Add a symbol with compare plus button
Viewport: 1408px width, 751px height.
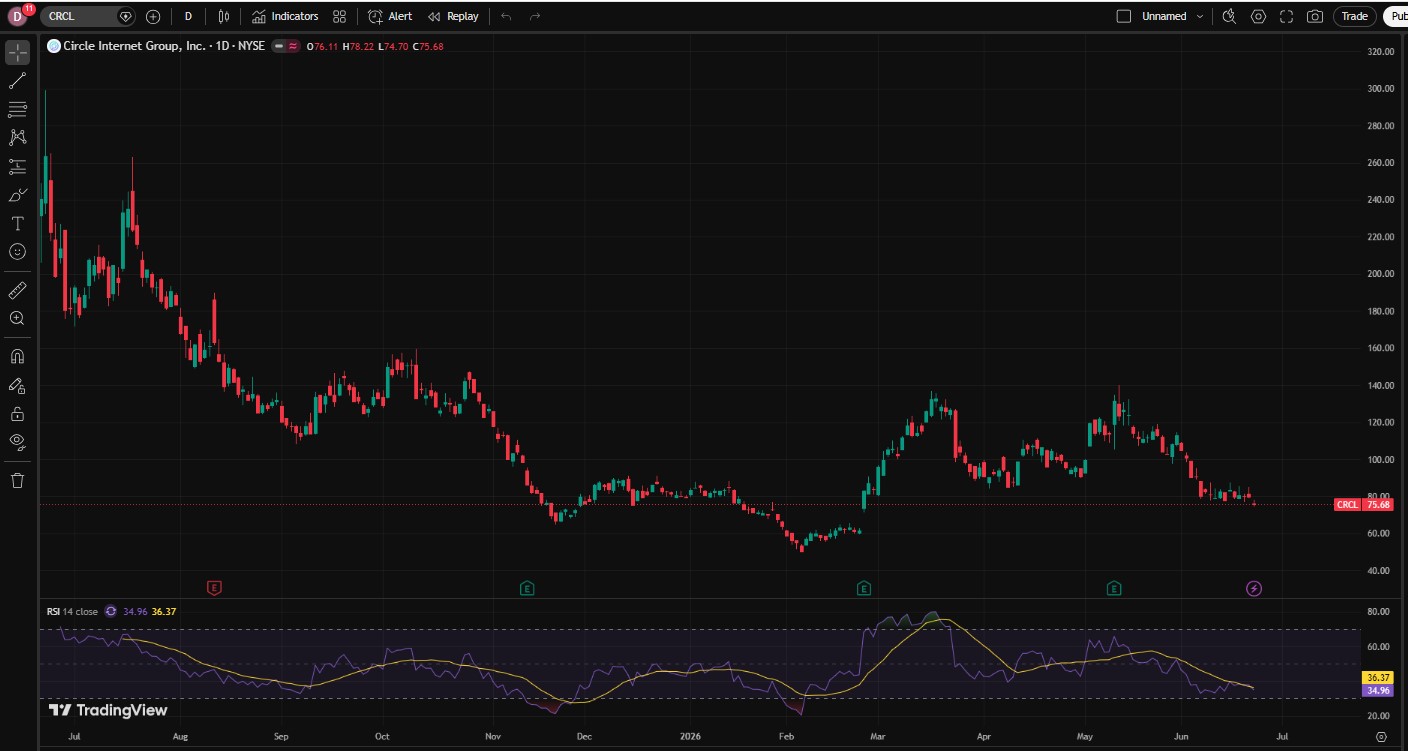click(153, 17)
